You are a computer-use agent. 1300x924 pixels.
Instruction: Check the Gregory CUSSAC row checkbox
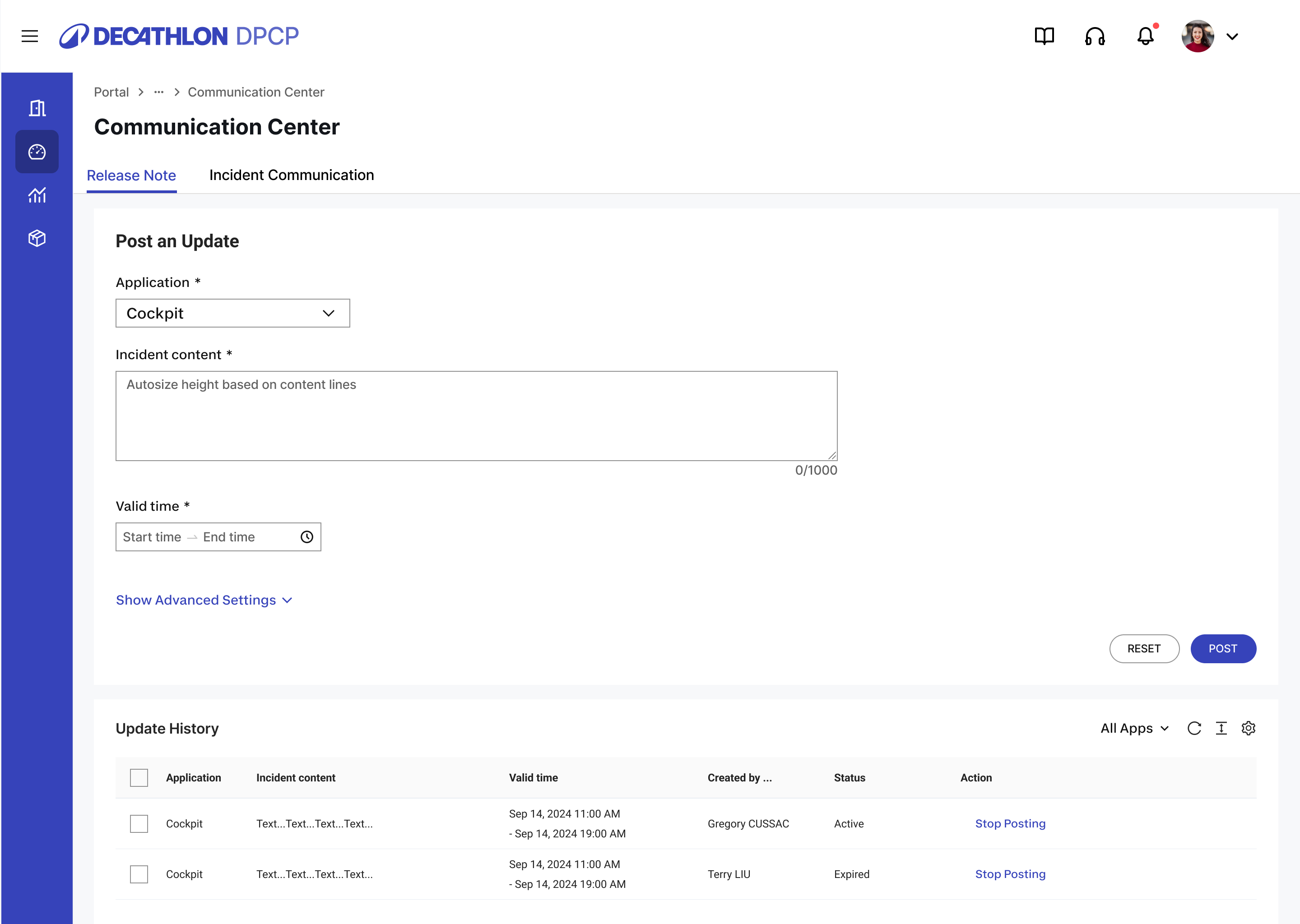[x=139, y=824]
